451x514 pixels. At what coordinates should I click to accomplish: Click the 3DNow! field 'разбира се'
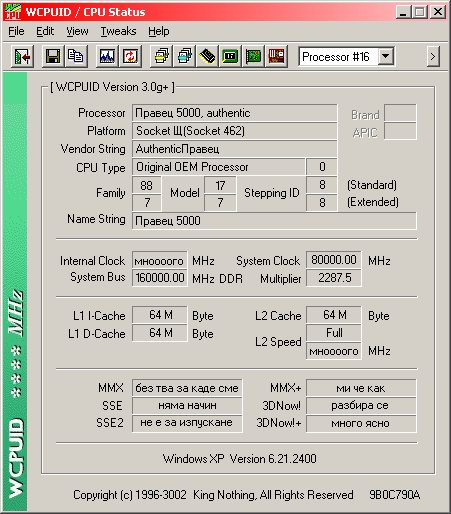point(361,406)
